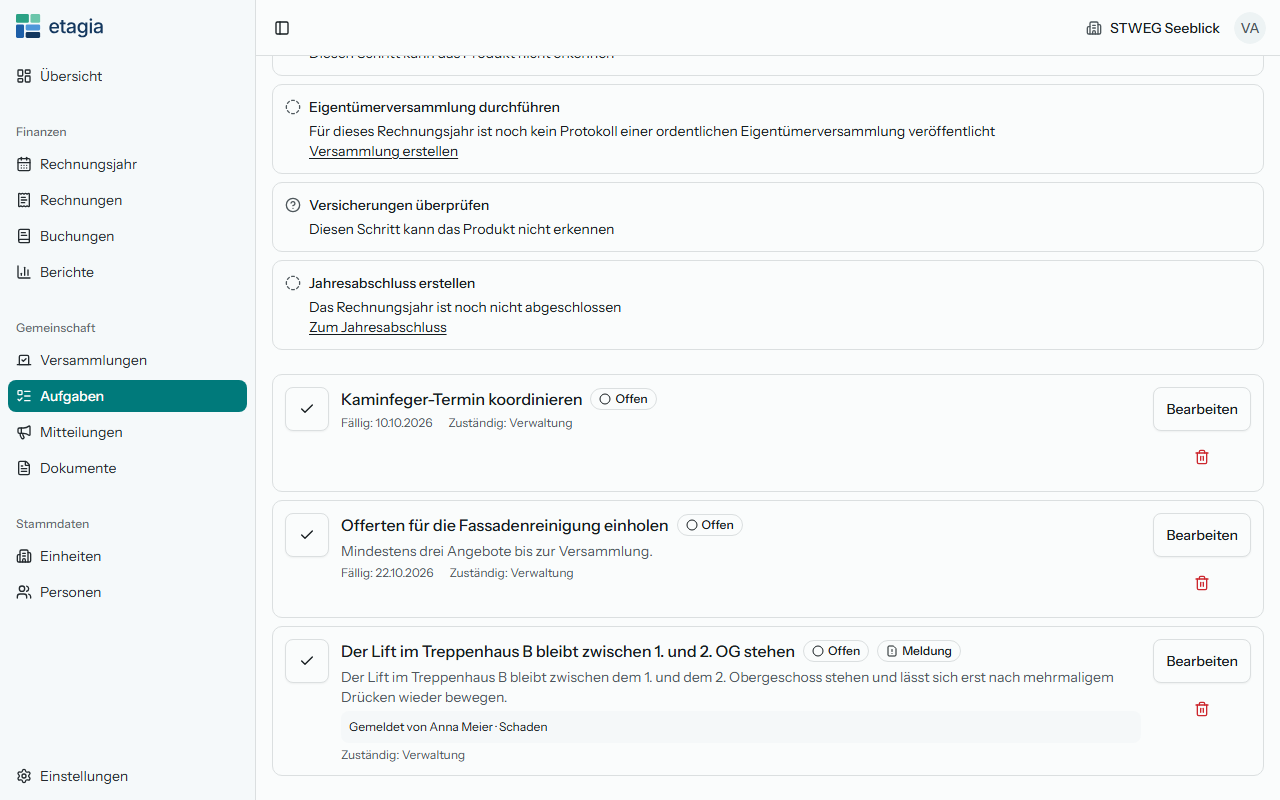1280x800 pixels.
Task: Click Bearbeiten for the Fassadenreinigung task
Action: 1202,535
